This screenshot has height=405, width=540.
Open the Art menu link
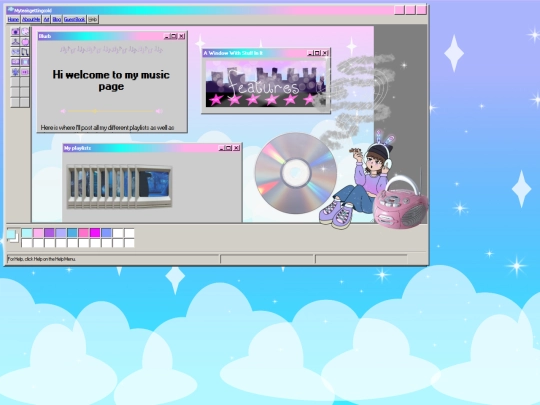[46, 20]
